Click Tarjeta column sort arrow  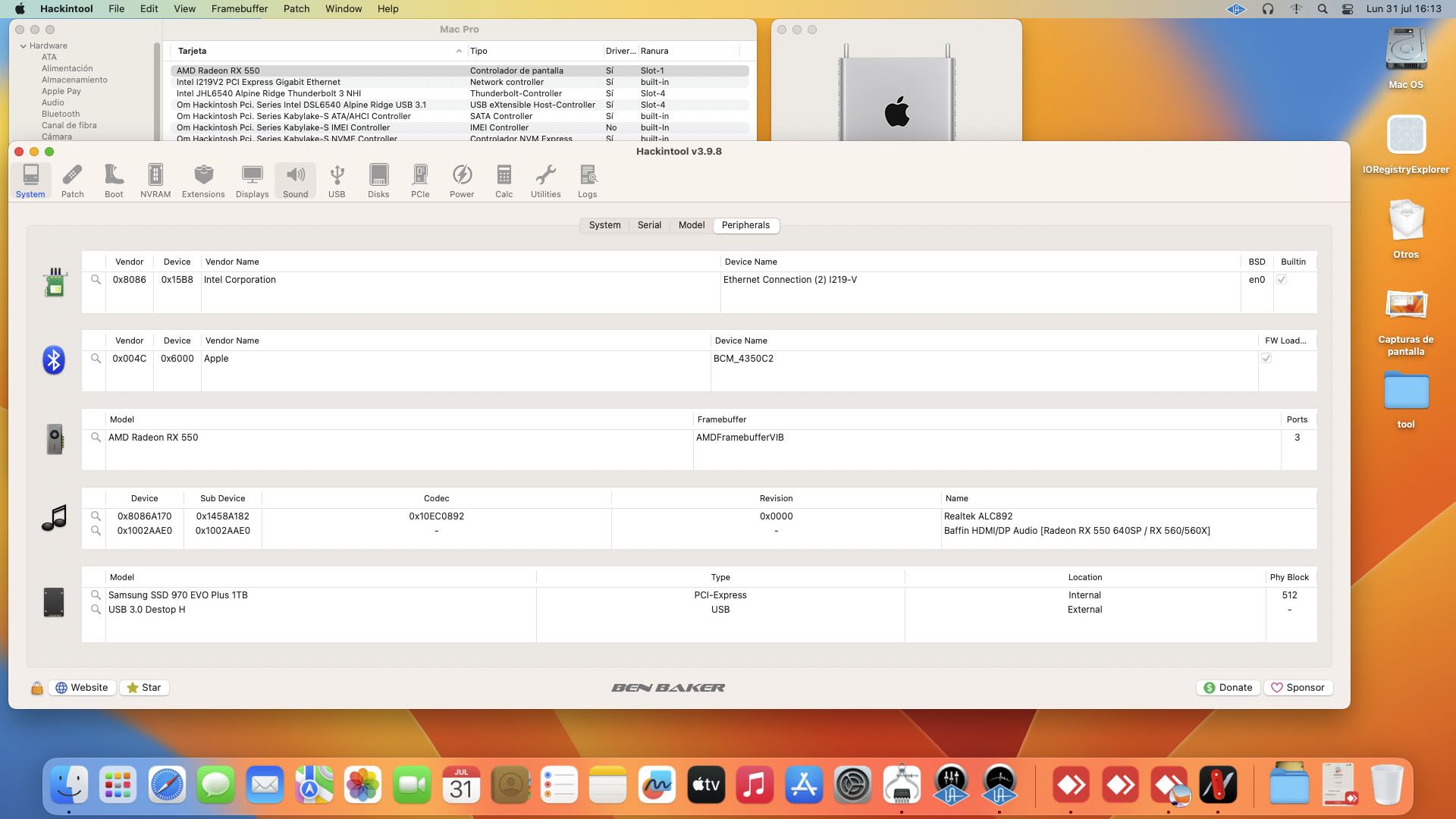(459, 52)
